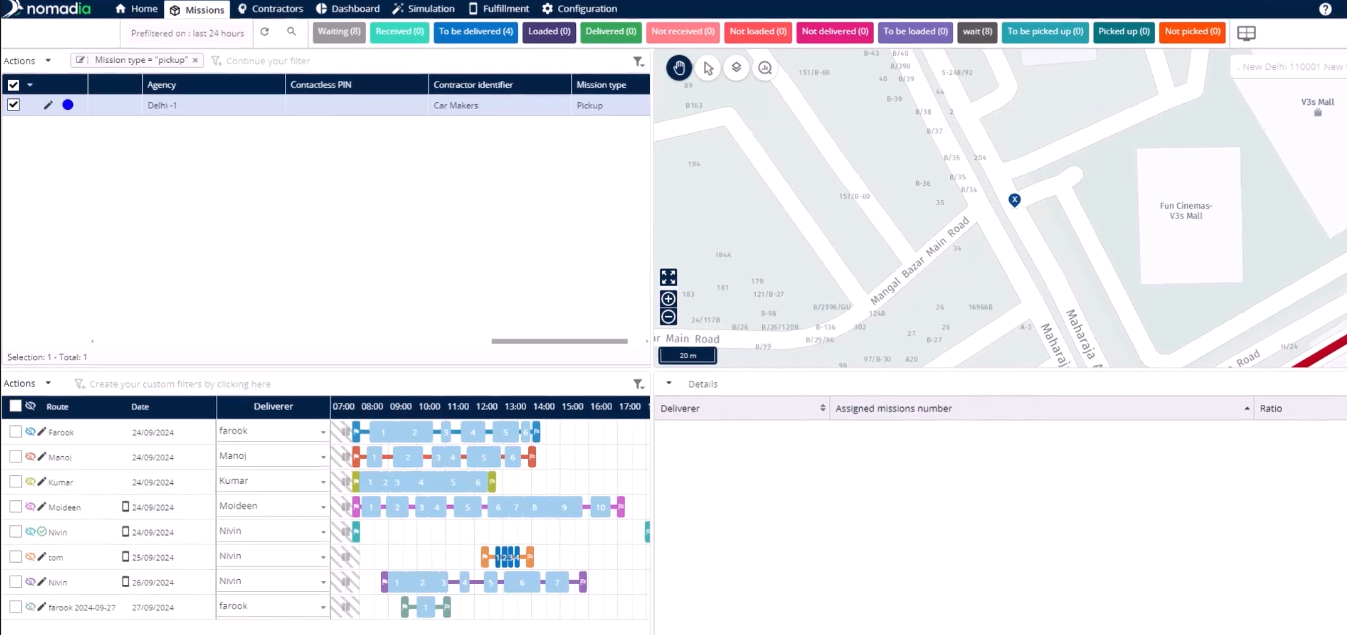Viewport: 1347px width, 635px height.
Task: Zoom out on the map
Action: pos(668,317)
